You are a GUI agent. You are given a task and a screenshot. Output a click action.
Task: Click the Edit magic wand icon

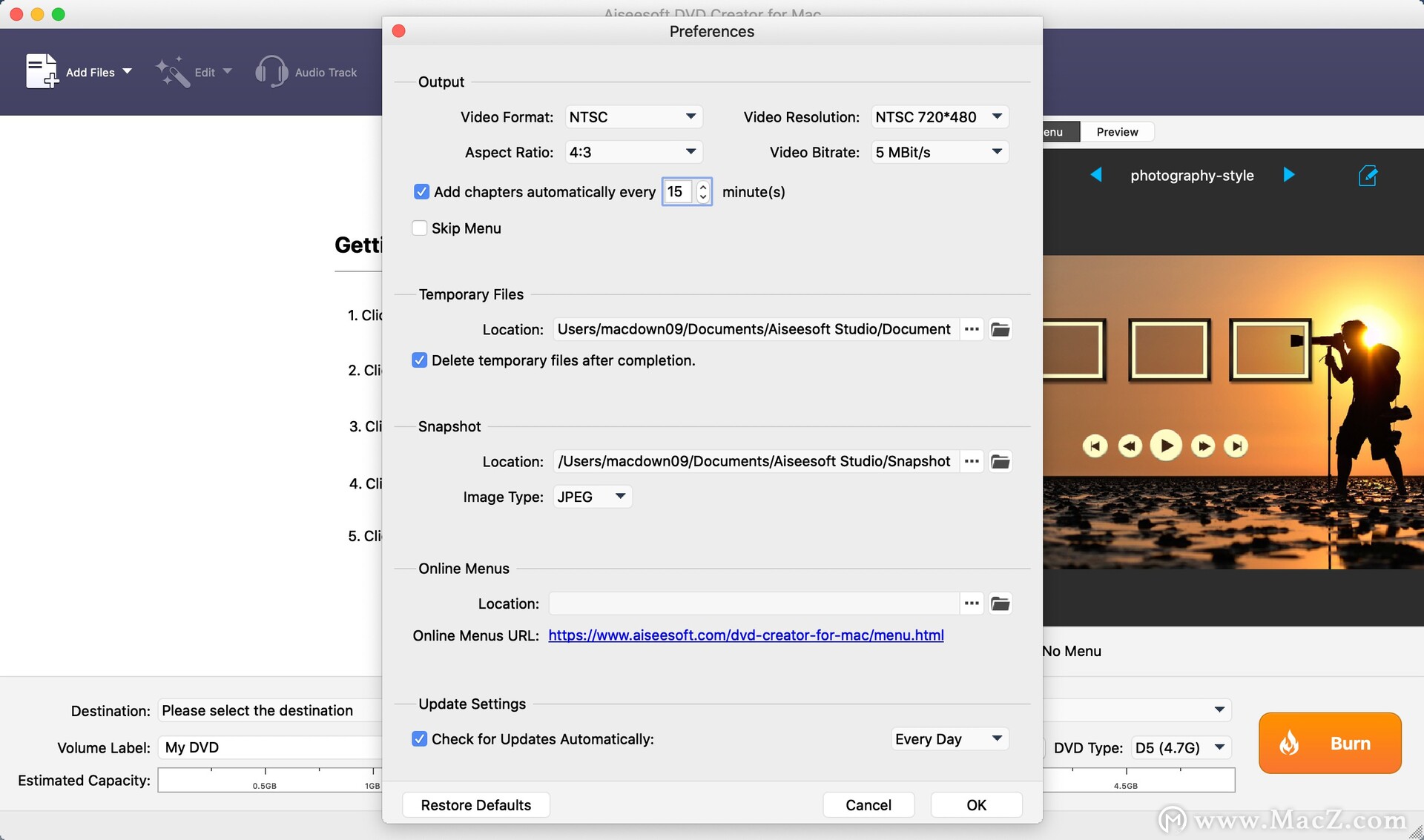[x=171, y=72]
